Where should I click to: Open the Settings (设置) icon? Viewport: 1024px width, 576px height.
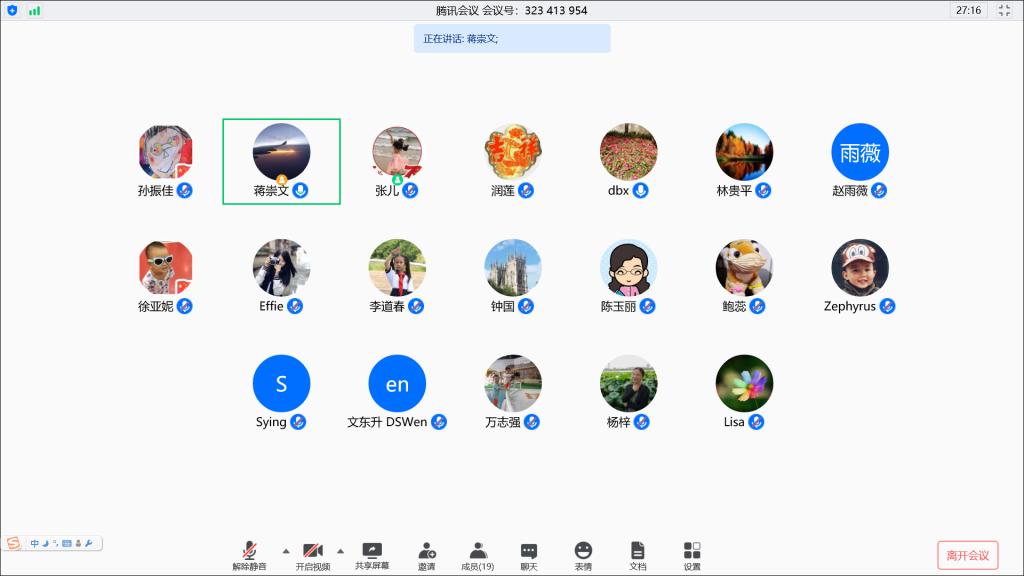[x=692, y=551]
